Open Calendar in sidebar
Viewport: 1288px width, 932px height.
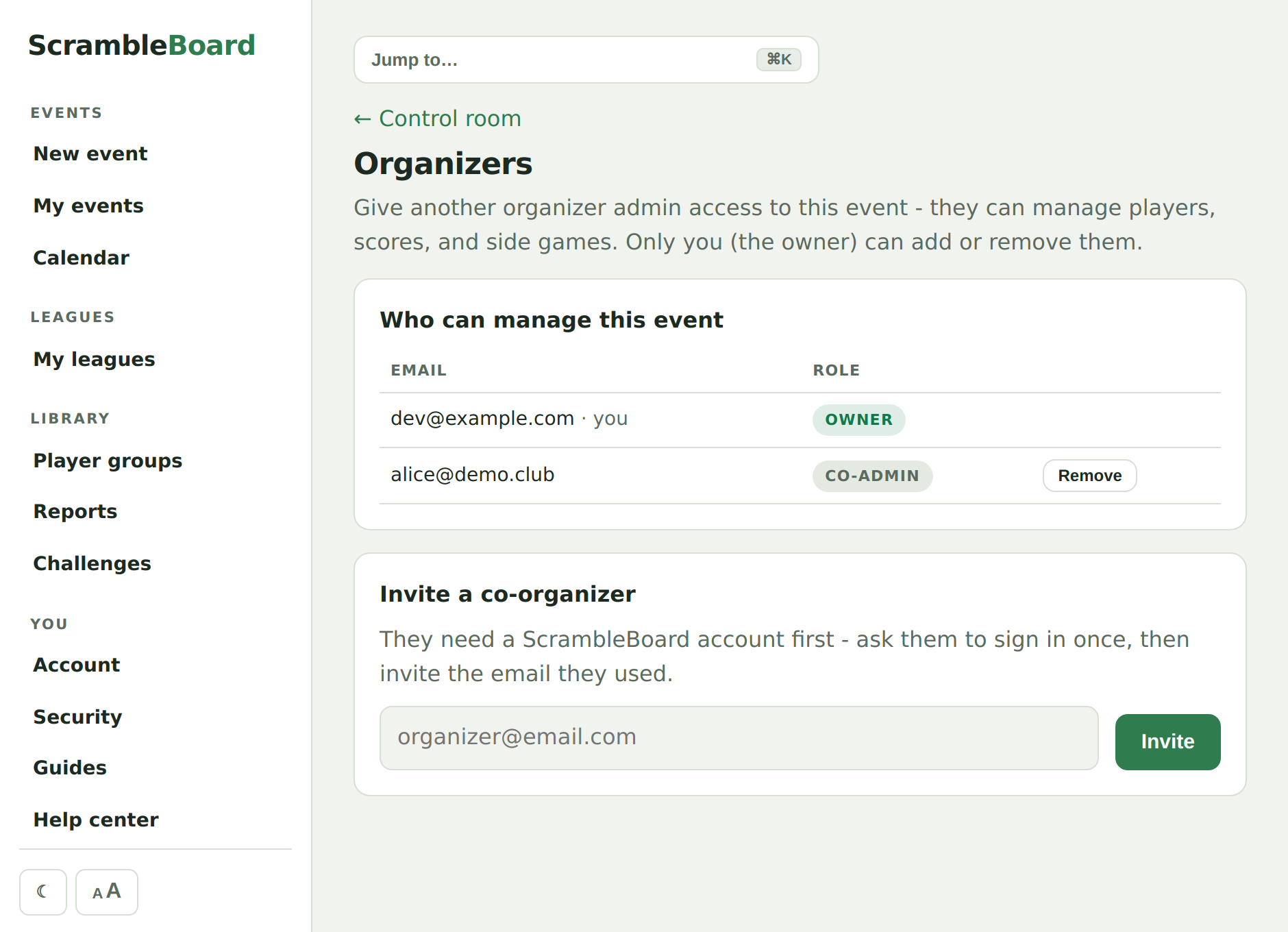click(82, 258)
